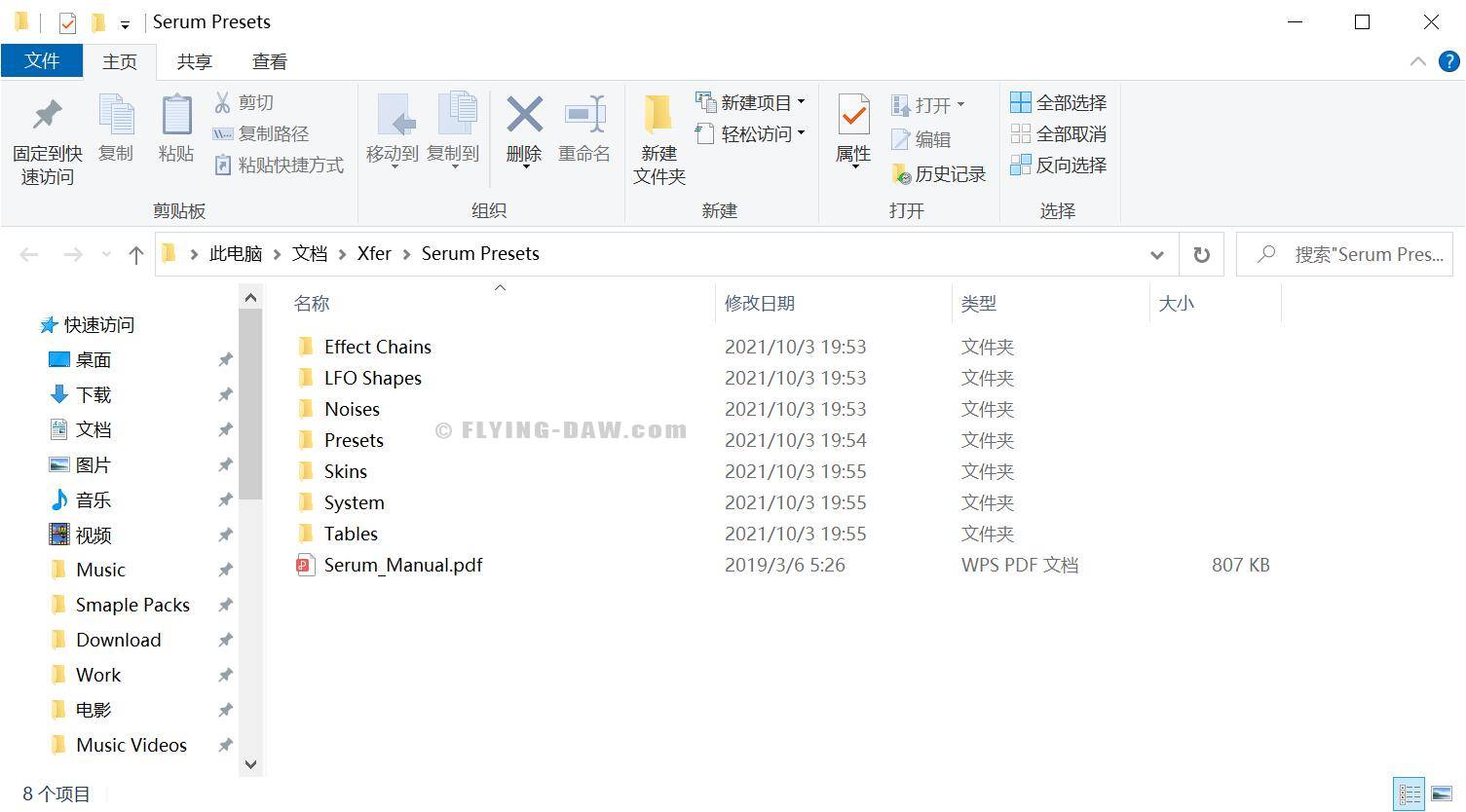Click the Delete (删除) X icon
Viewport: 1466px width, 812px height.
524,115
